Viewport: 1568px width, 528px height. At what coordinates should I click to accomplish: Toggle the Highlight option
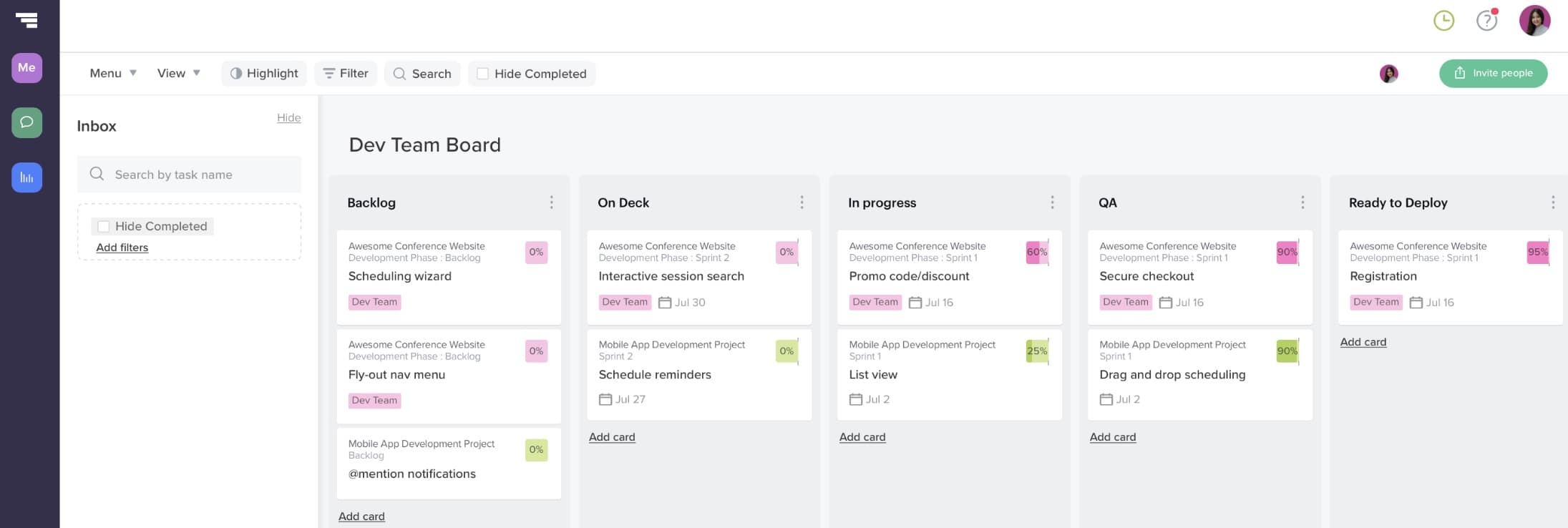(x=264, y=74)
